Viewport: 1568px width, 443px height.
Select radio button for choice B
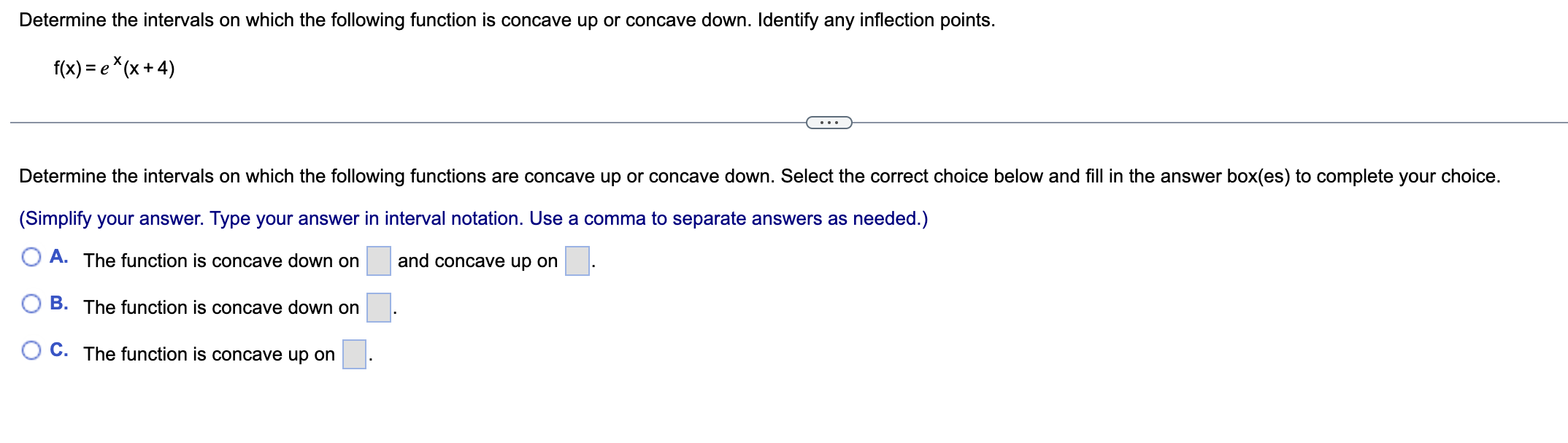31,304
